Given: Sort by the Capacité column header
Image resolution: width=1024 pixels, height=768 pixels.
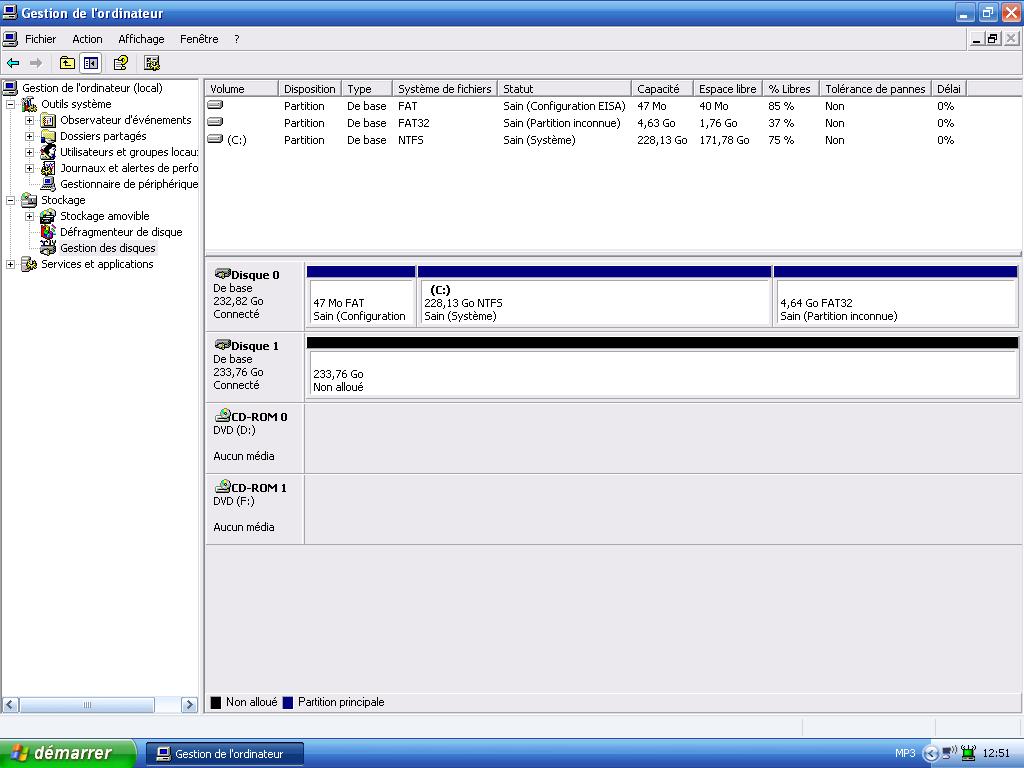Looking at the screenshot, I should coord(662,89).
